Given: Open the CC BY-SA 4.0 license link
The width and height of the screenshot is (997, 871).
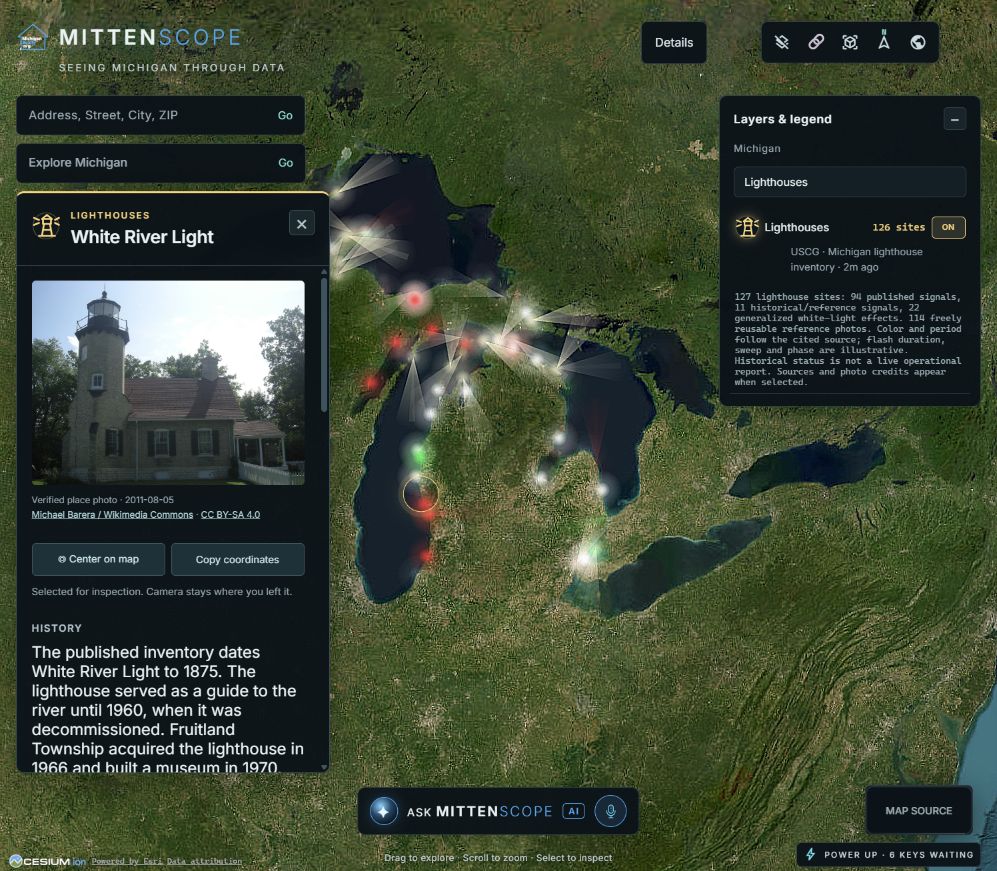Looking at the screenshot, I should (x=230, y=515).
